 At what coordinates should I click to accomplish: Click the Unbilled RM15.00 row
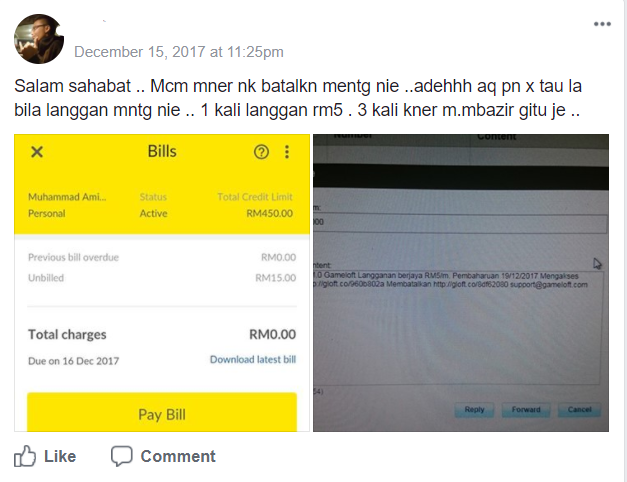(x=162, y=278)
